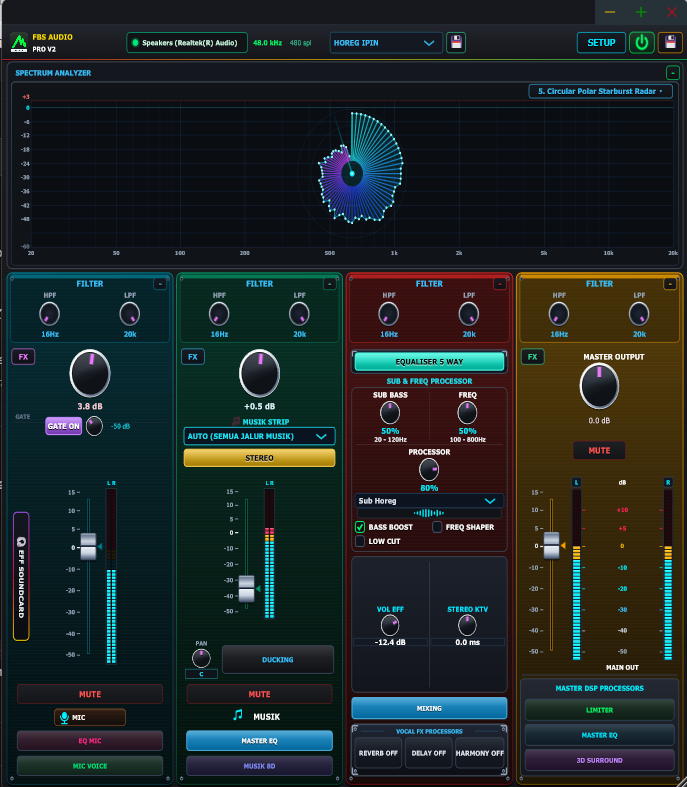The width and height of the screenshot is (687, 787).
Task: Enable the FREQ SHAPER checkbox
Action: [437, 527]
